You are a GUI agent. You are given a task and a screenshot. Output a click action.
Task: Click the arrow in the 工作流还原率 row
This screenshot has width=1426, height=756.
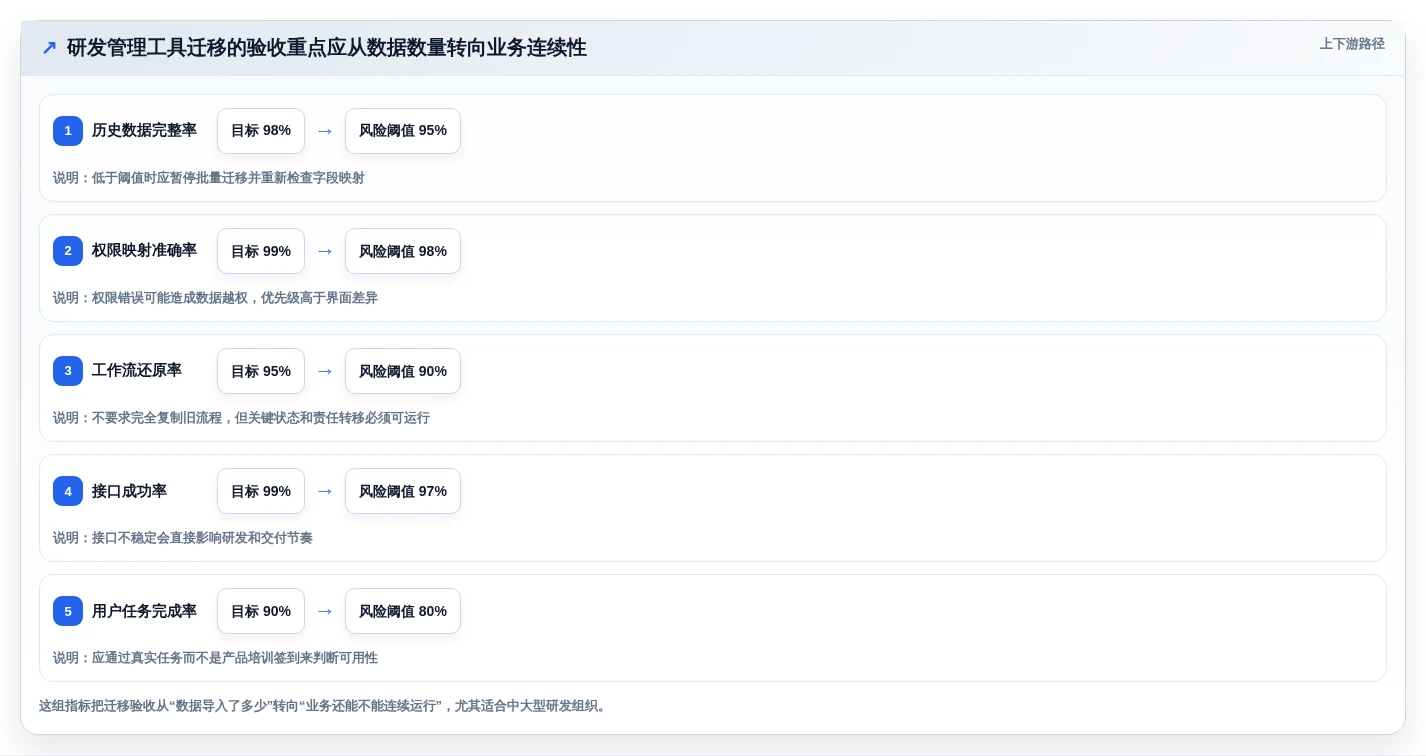(x=325, y=371)
